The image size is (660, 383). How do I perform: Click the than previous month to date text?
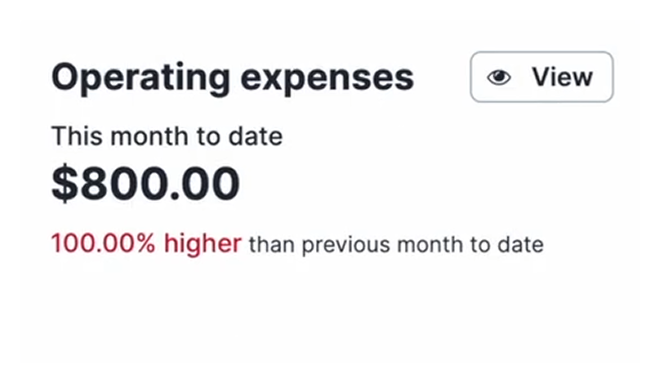[x=396, y=245]
